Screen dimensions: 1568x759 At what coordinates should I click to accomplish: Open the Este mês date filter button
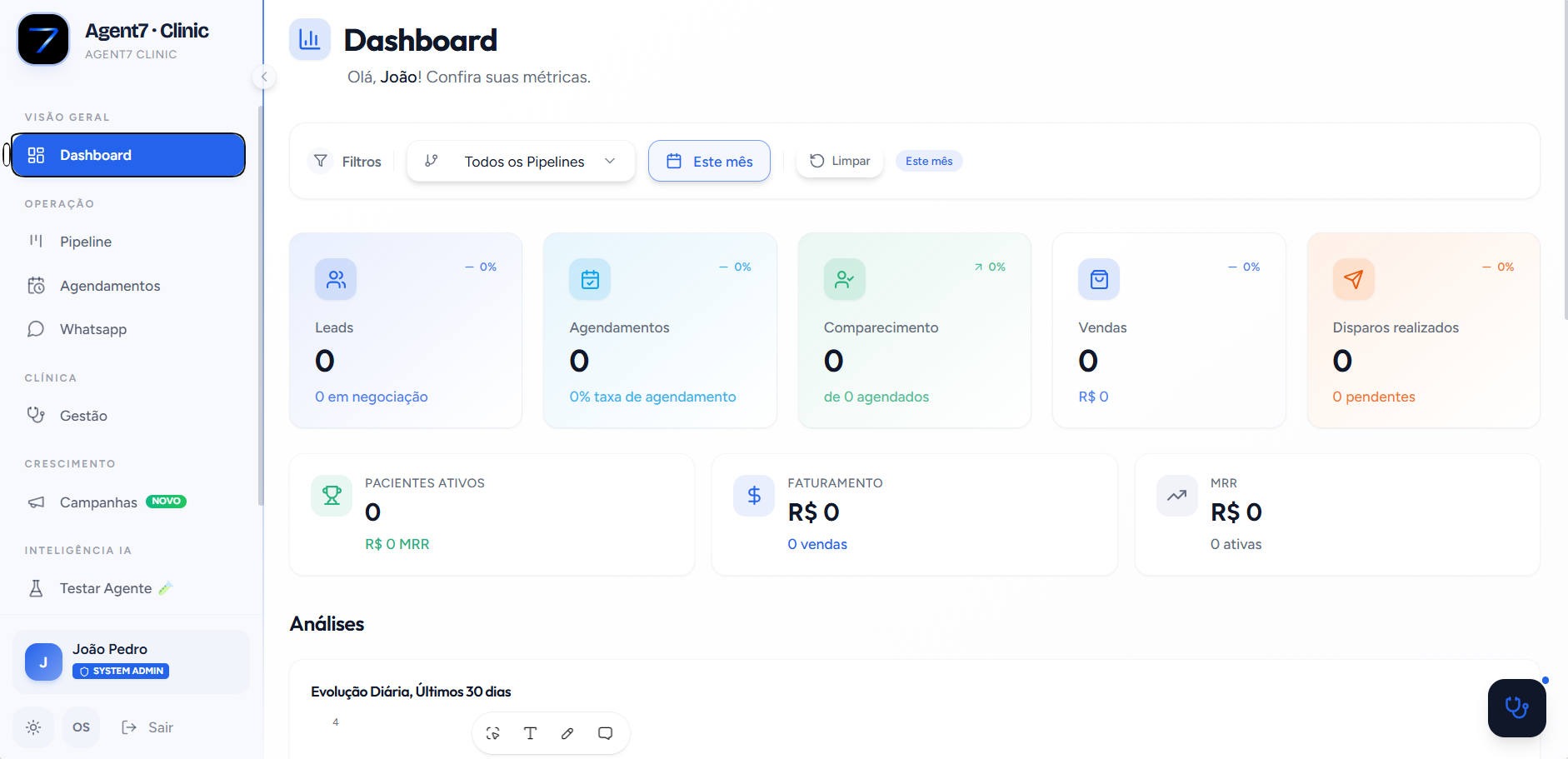[x=709, y=161]
